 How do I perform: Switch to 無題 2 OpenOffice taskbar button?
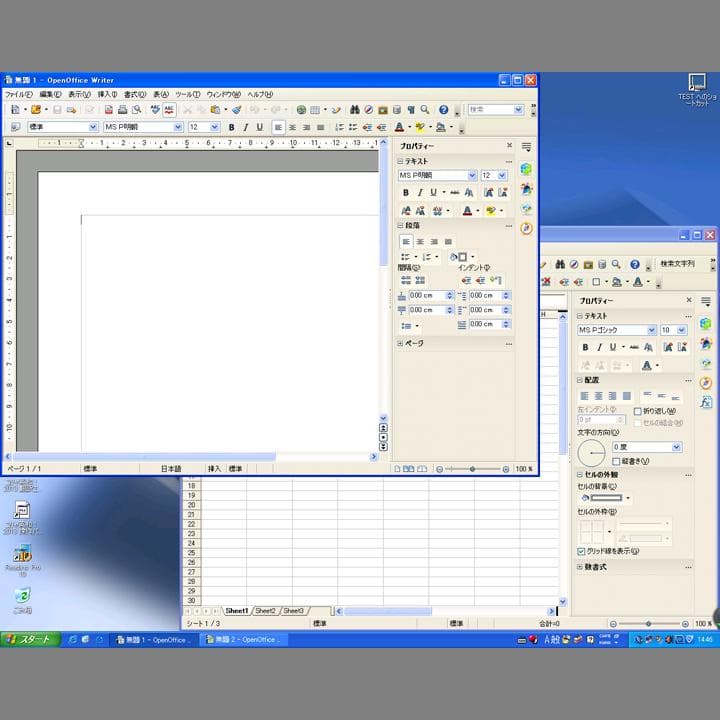click(x=244, y=639)
